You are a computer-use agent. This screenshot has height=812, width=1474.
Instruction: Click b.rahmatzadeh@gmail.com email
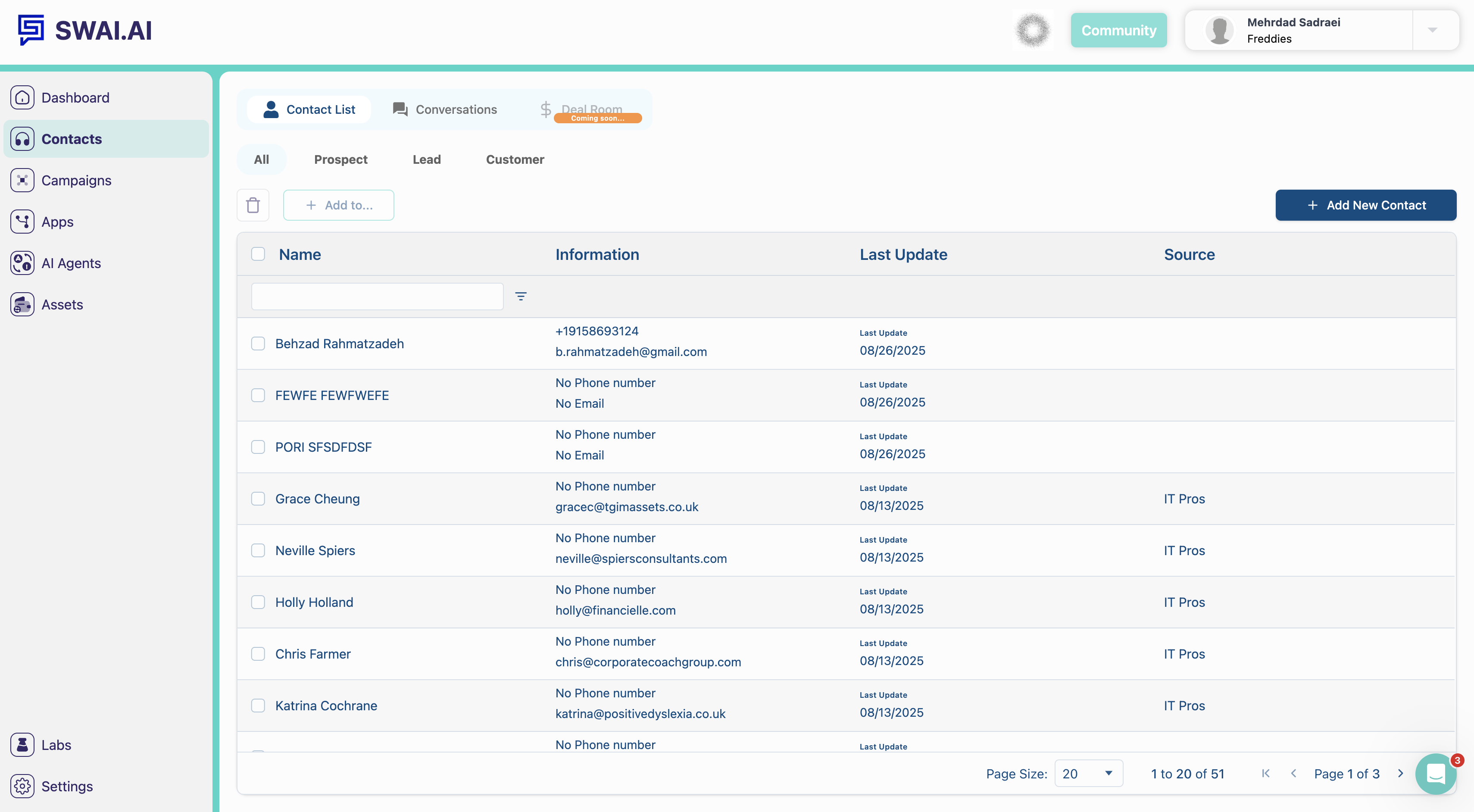[x=631, y=352]
